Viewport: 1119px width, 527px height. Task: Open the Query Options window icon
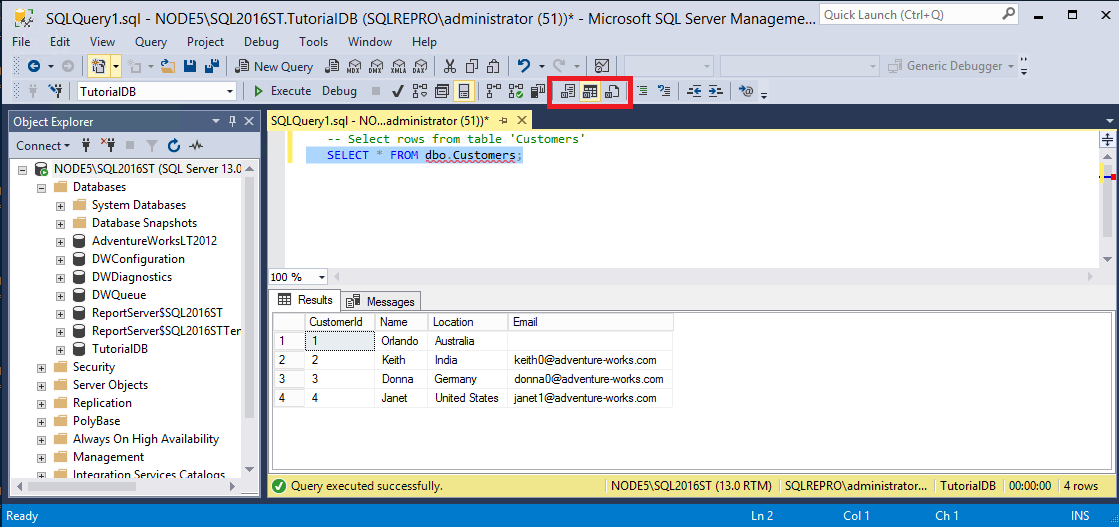tap(442, 91)
